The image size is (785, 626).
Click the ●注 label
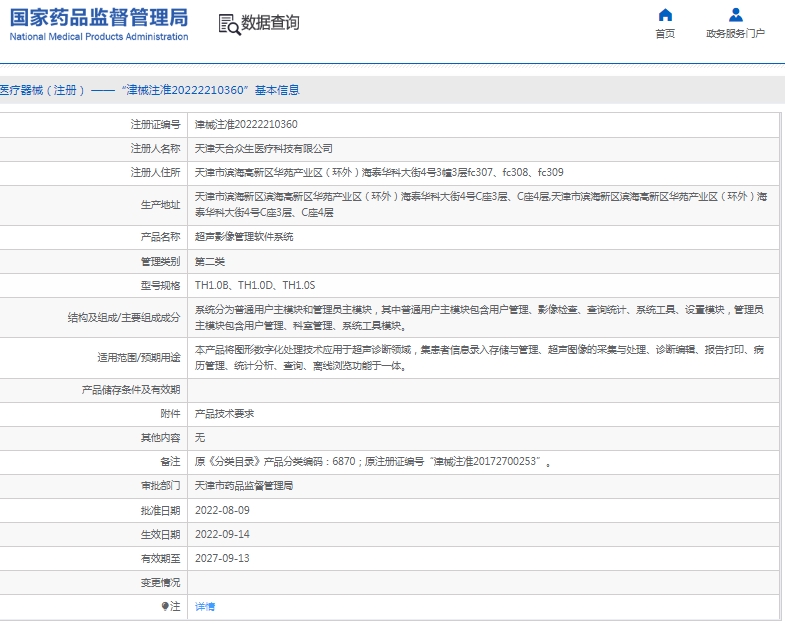click(x=171, y=606)
